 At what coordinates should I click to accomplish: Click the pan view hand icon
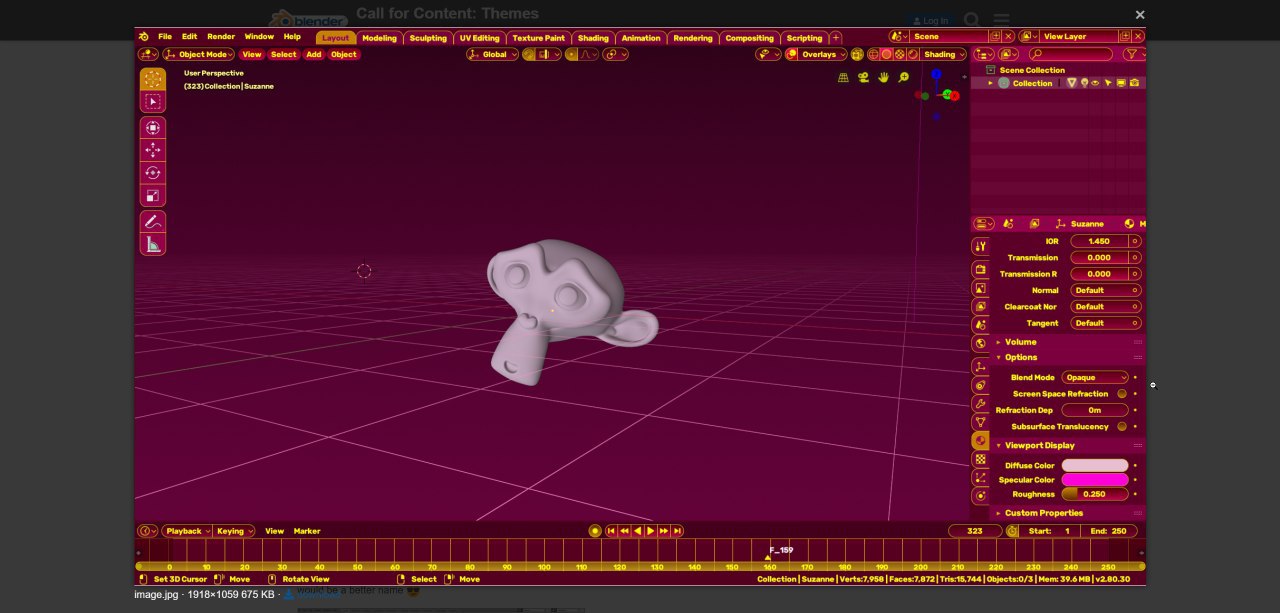pyautogui.click(x=883, y=77)
